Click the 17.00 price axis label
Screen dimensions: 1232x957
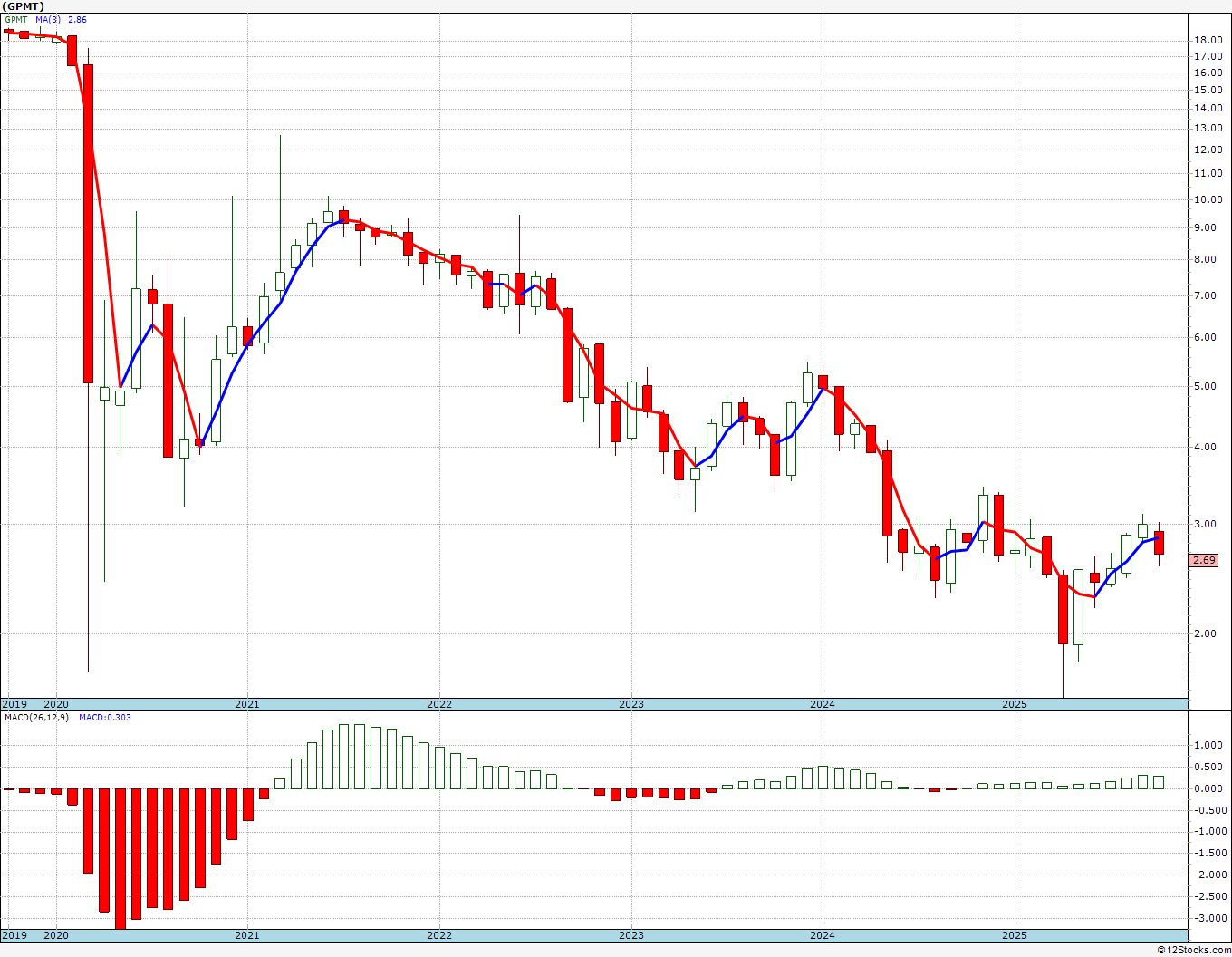coord(1208,56)
